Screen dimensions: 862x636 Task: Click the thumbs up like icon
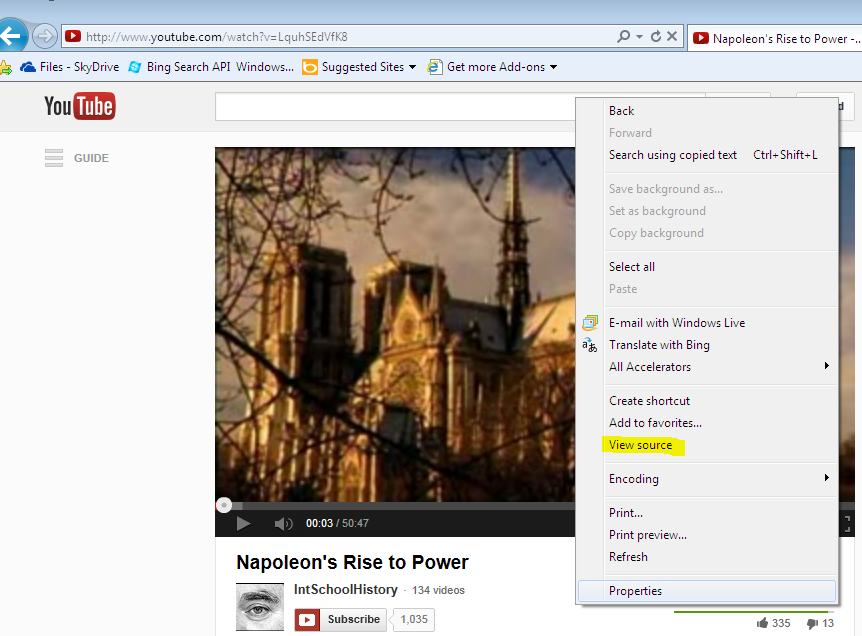click(x=762, y=623)
